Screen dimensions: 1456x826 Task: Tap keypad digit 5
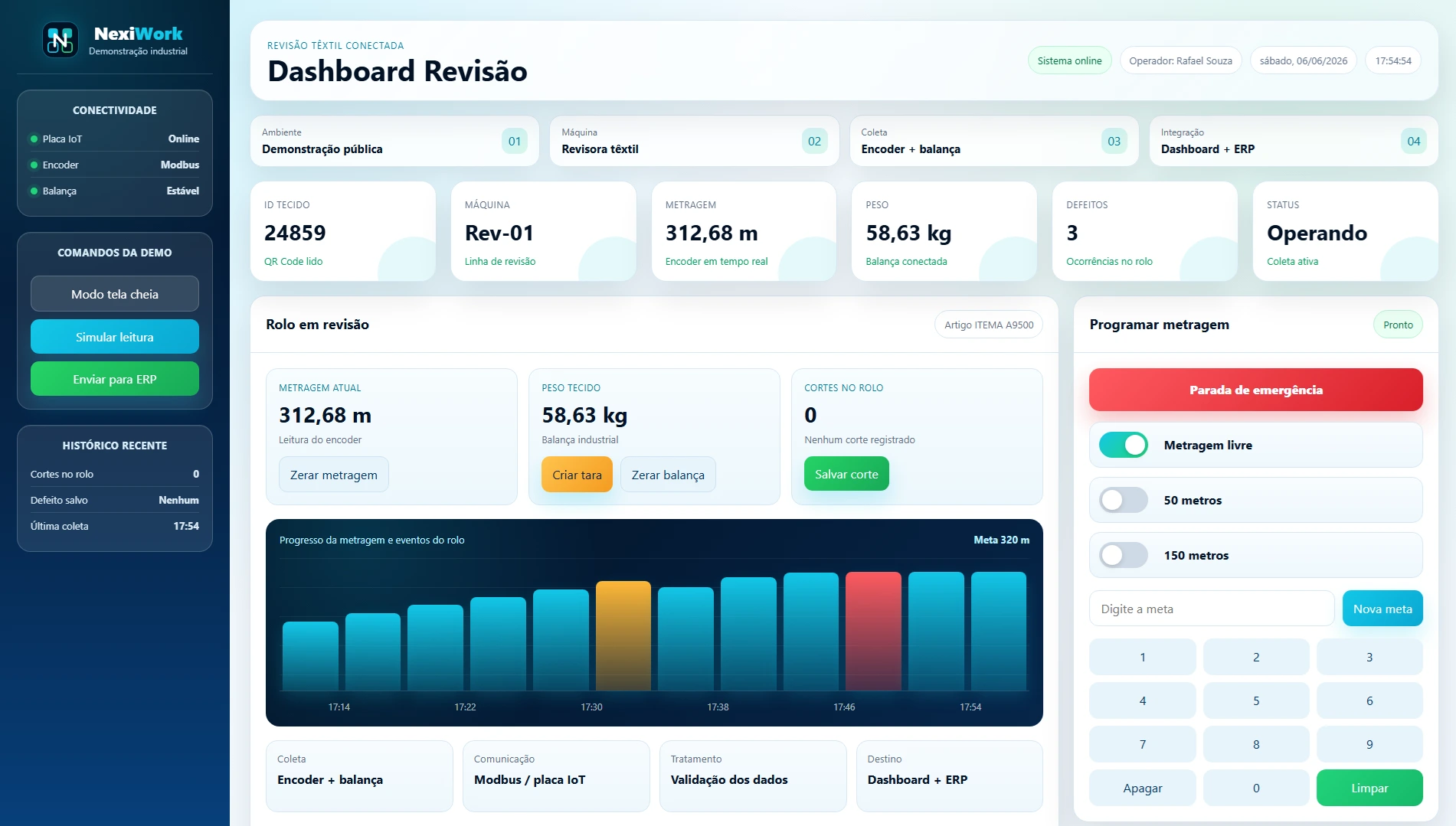click(x=1256, y=700)
